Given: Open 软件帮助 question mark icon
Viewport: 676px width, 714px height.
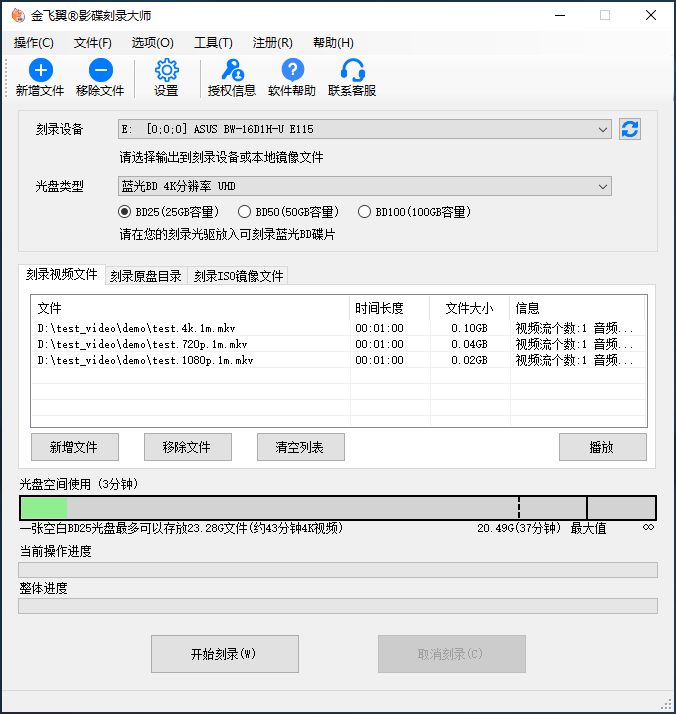Looking at the screenshot, I should (292, 70).
